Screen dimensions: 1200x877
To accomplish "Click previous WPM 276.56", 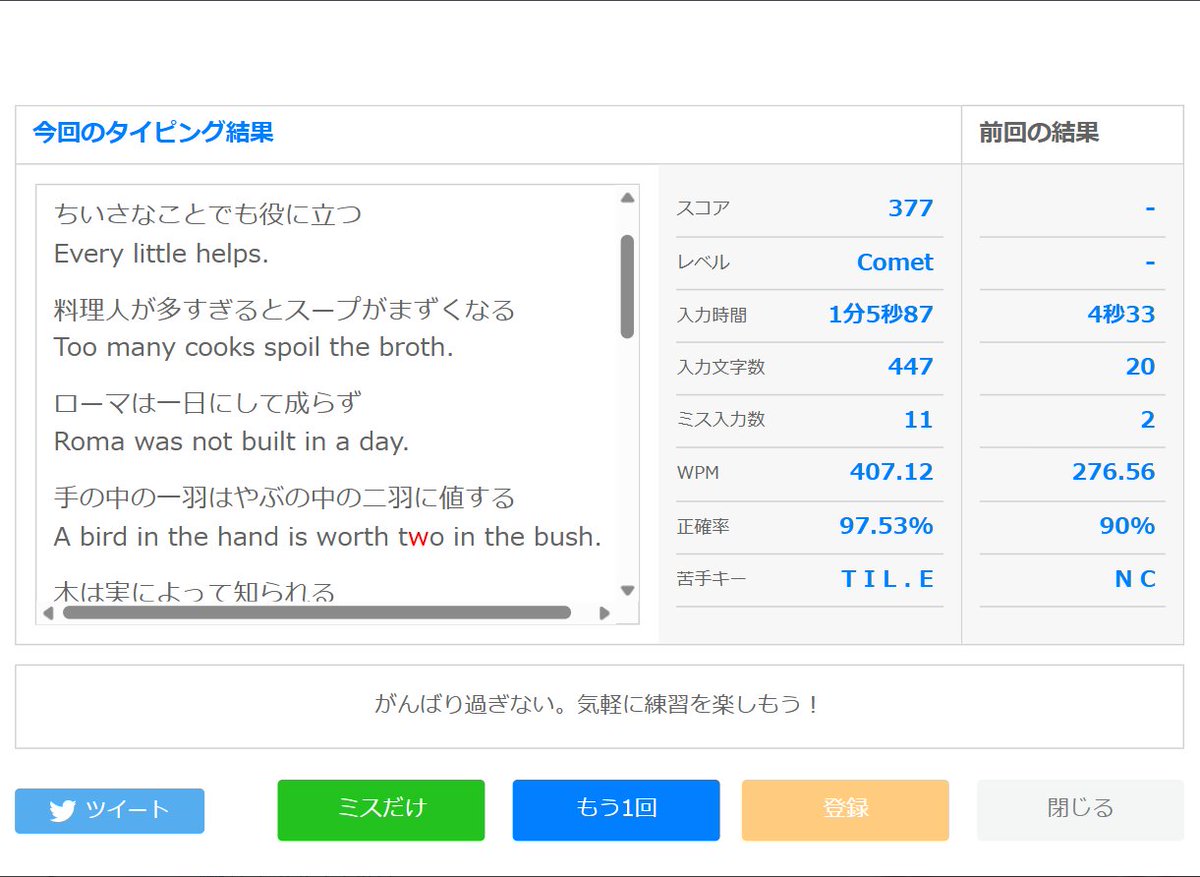I will coord(1114,472).
